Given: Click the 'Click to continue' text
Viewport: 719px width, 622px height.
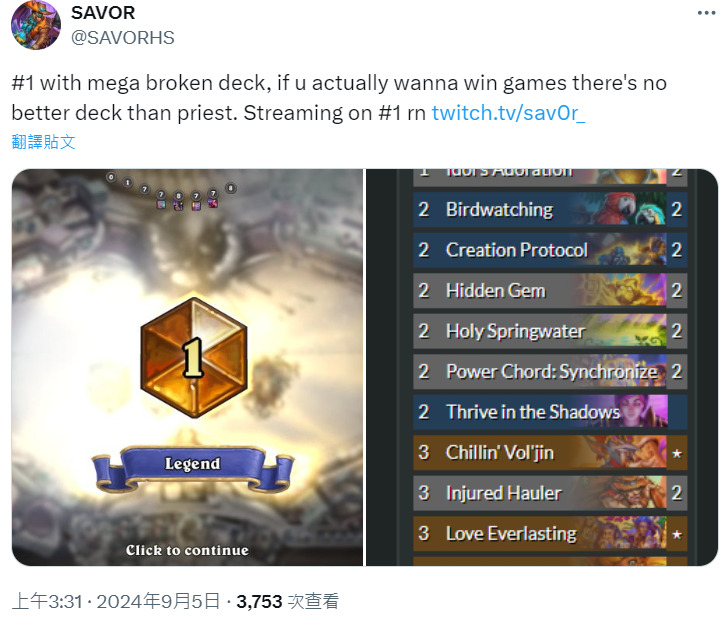Looking at the screenshot, I should coord(187,550).
